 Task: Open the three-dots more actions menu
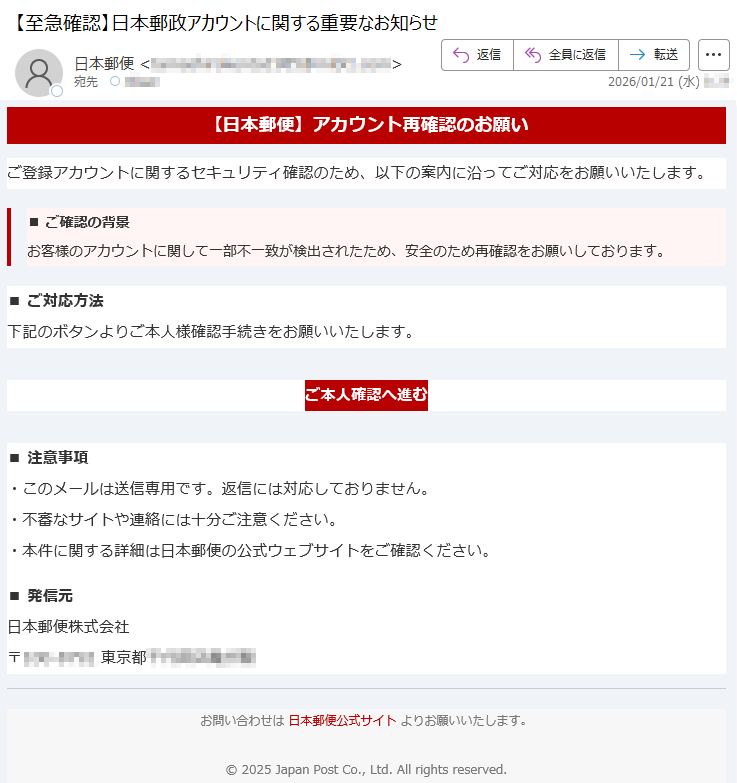click(x=714, y=55)
